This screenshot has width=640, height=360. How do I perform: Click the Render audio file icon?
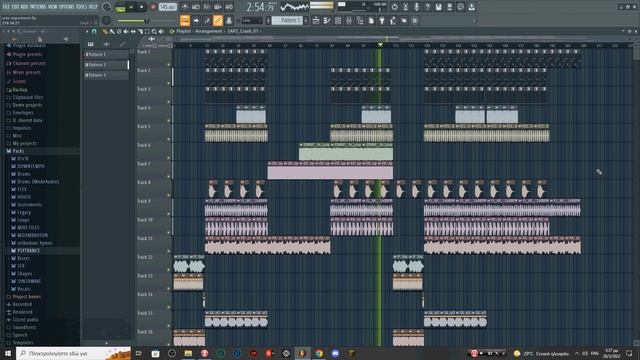click(449, 7)
